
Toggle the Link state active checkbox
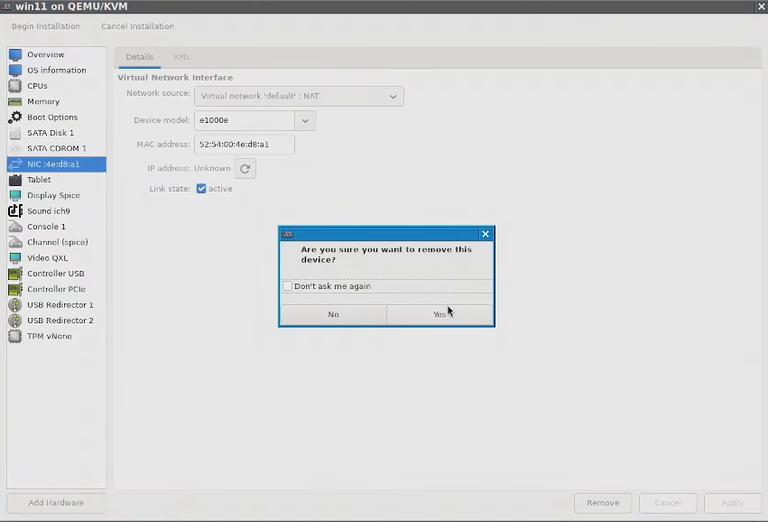tap(201, 189)
